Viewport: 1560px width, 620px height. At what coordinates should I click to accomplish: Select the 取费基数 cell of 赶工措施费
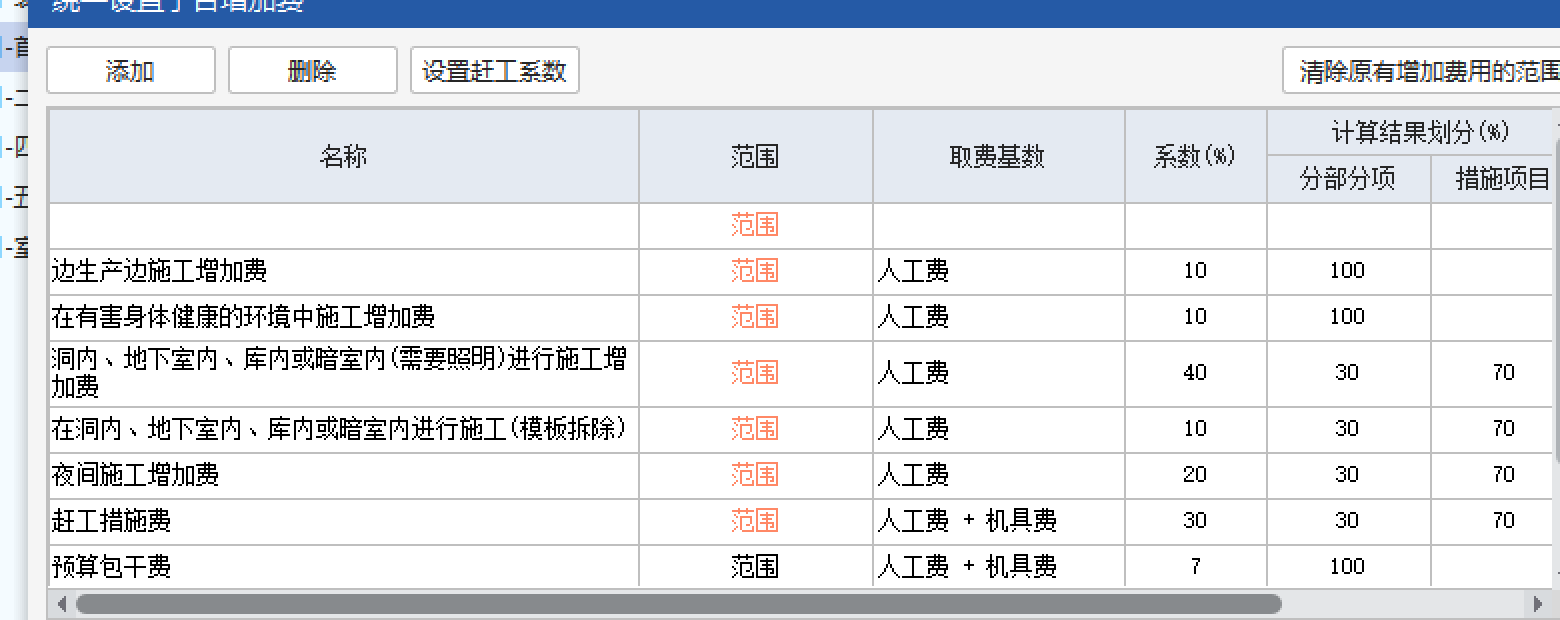pyautogui.click(x=998, y=520)
